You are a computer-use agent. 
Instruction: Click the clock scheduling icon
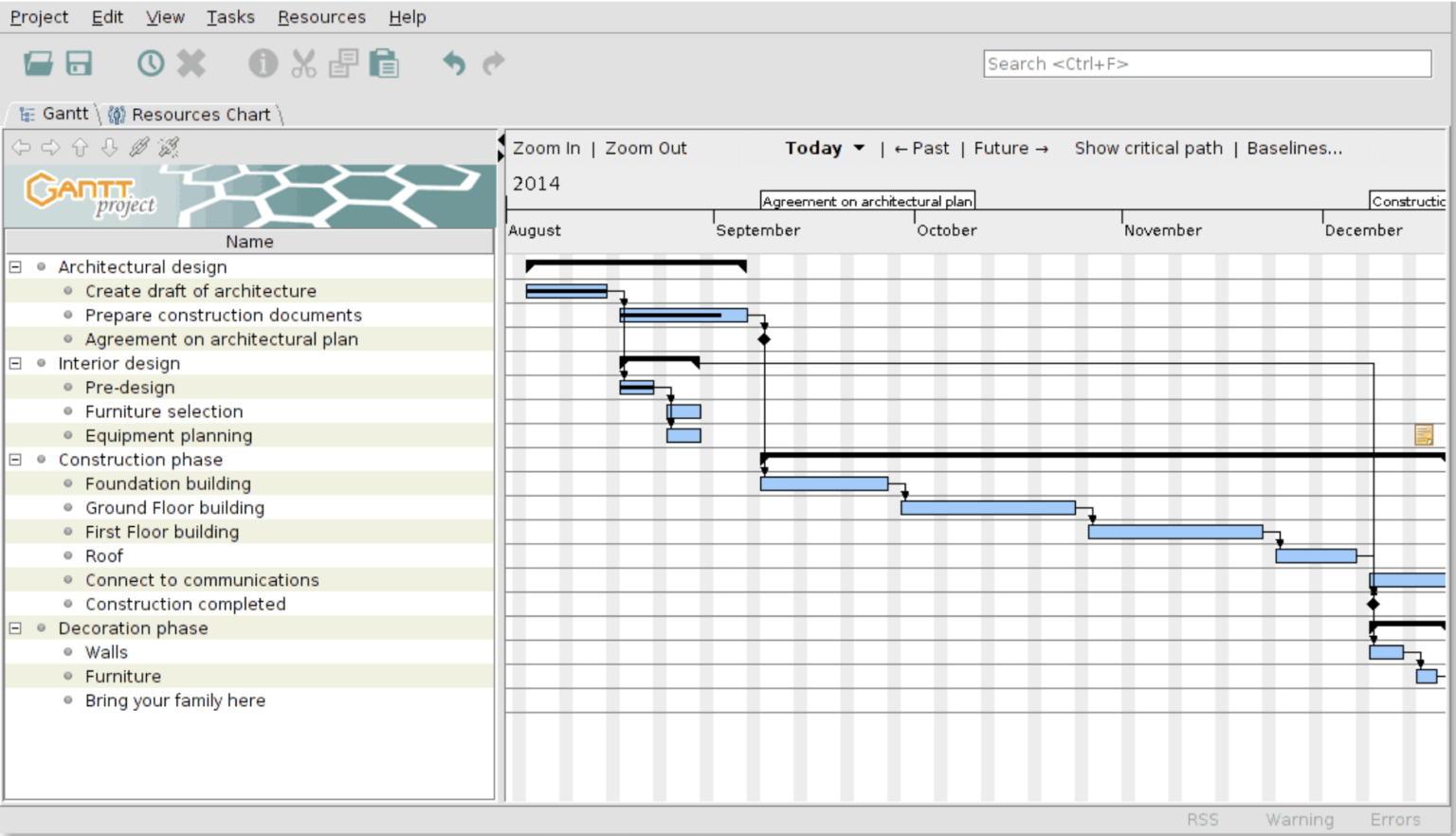150,64
